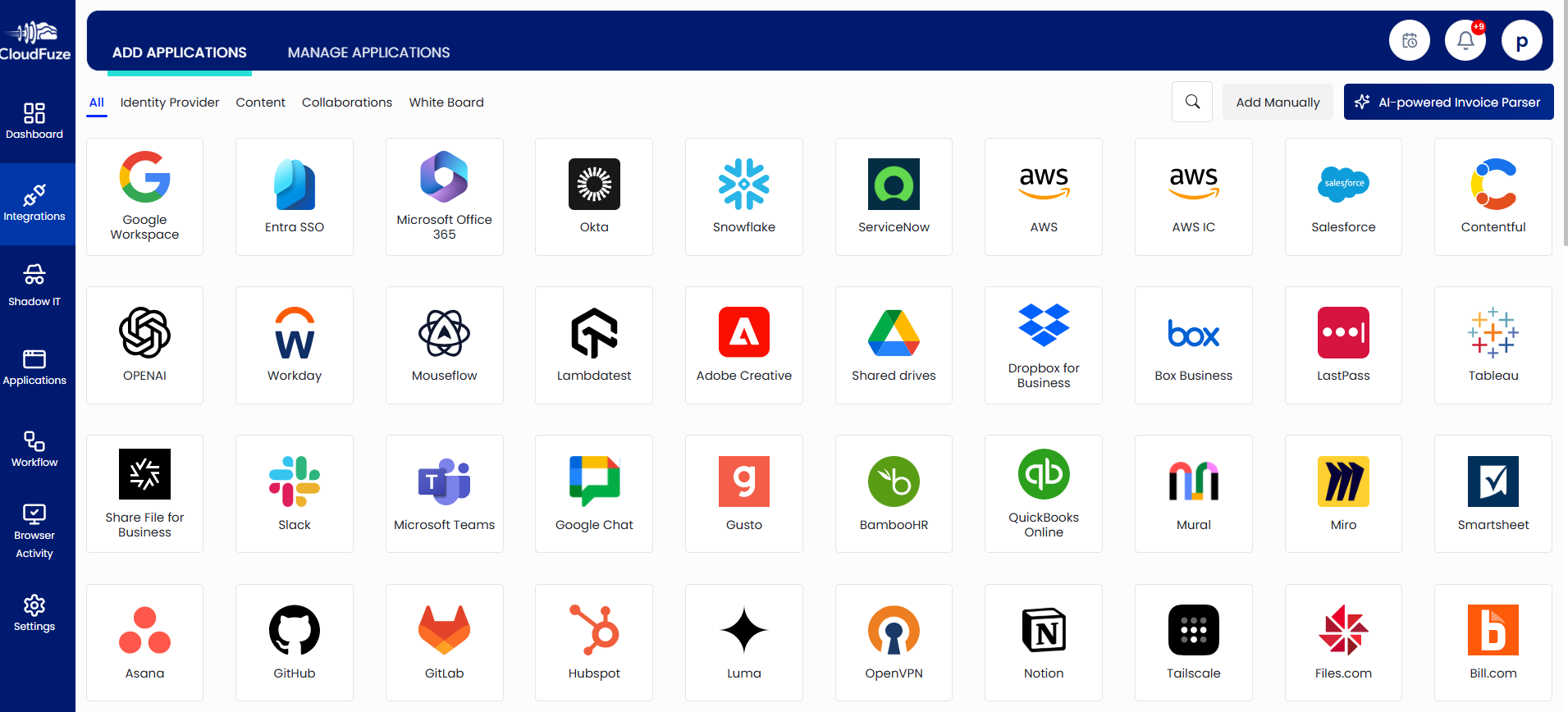Select the Shared drives icon
The image size is (1568, 712).
click(894, 333)
